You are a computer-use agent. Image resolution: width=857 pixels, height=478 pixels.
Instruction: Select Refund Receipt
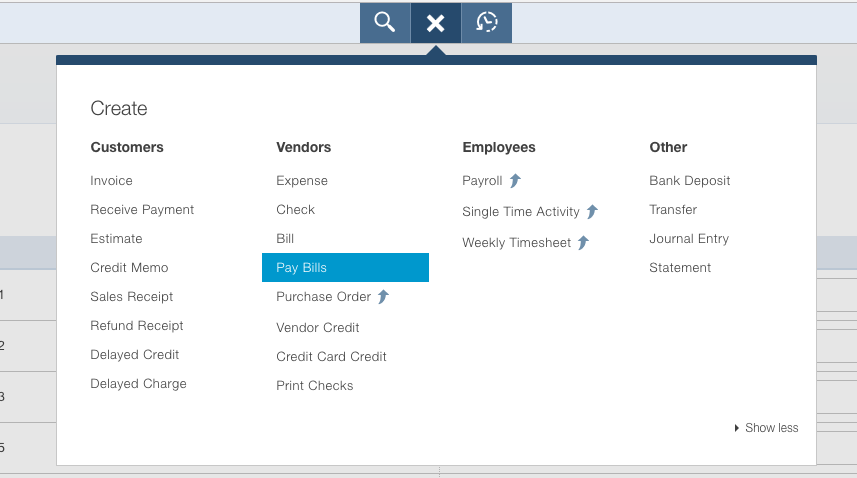(137, 326)
